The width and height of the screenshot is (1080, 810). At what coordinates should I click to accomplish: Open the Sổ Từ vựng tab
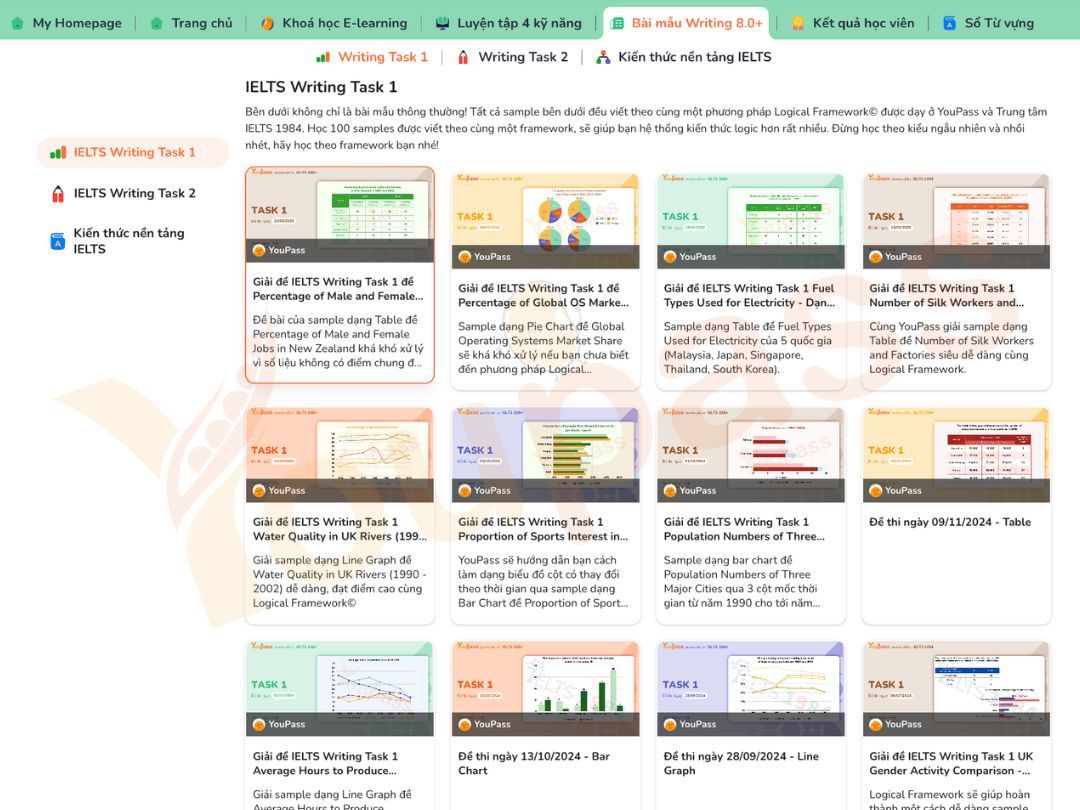point(988,23)
